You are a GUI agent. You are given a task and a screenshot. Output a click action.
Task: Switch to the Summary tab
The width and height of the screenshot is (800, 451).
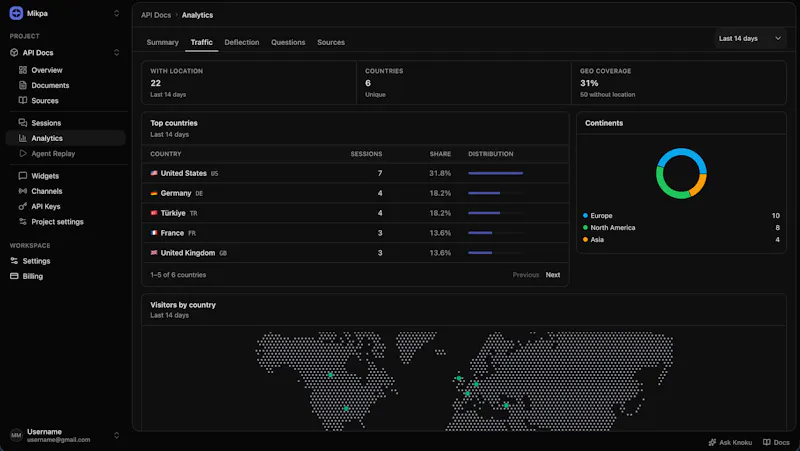(163, 42)
